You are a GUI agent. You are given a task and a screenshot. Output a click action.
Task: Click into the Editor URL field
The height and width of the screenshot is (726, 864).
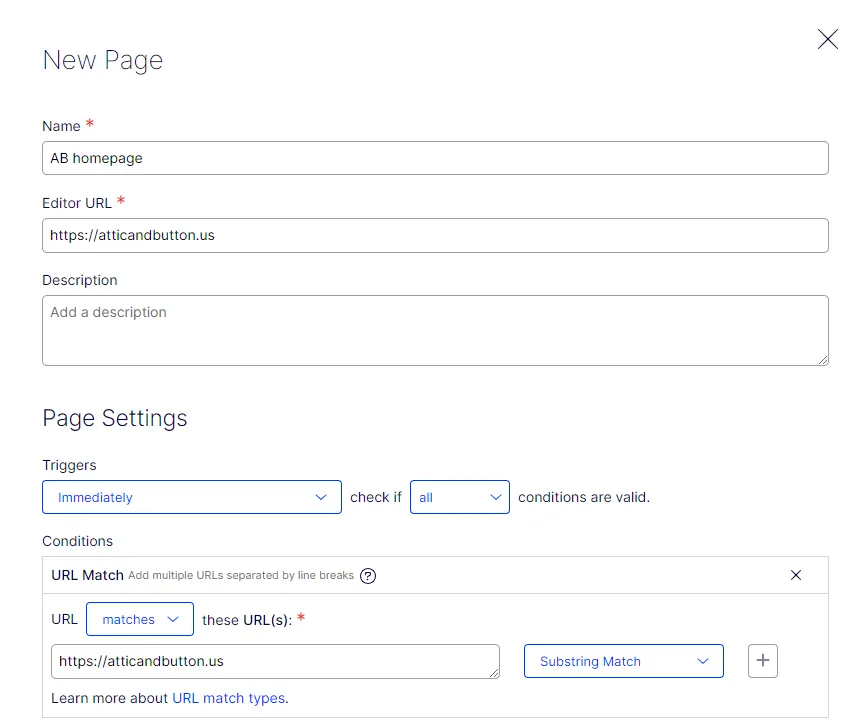(x=435, y=235)
